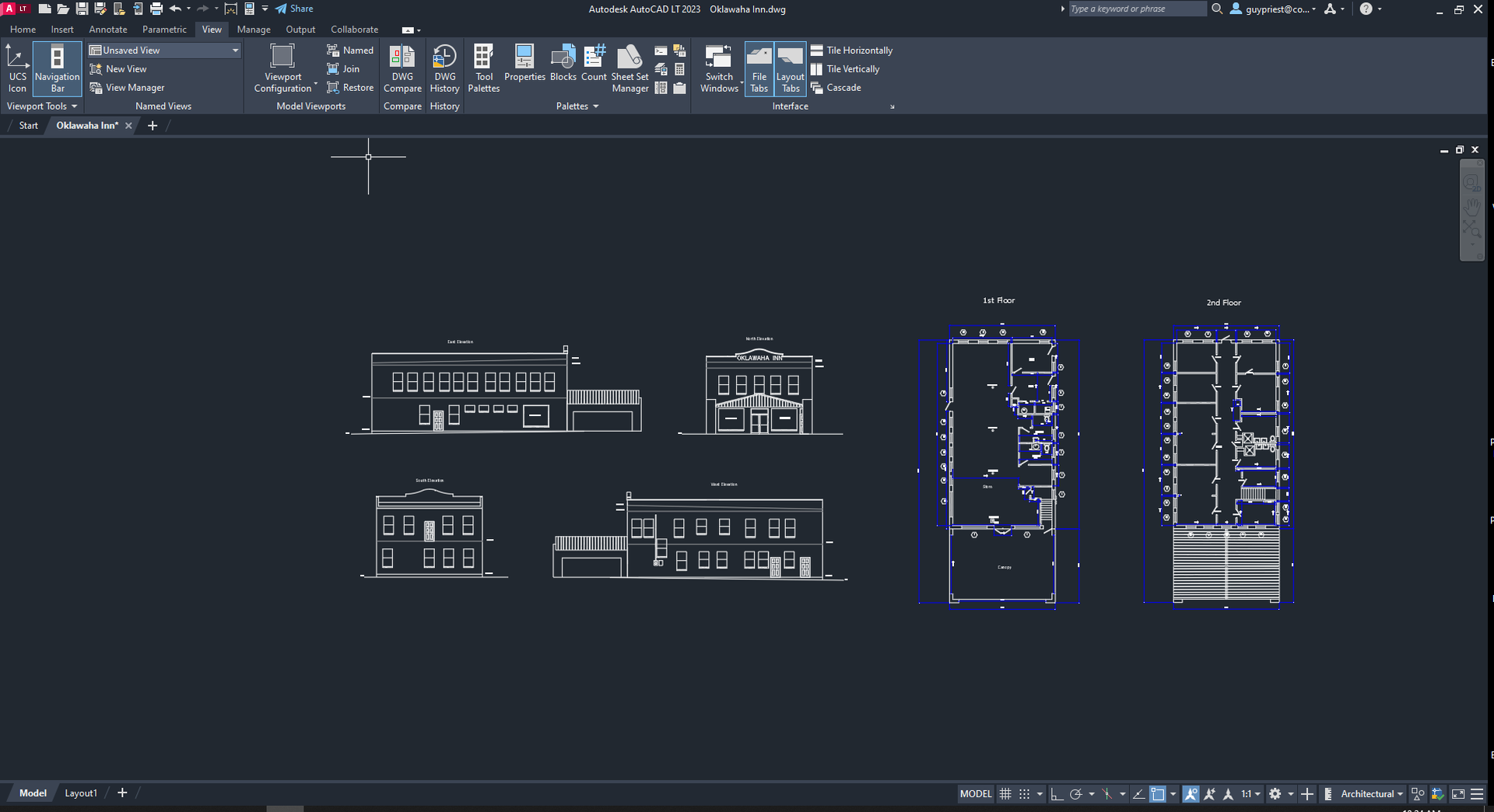Image resolution: width=1494 pixels, height=812 pixels.
Task: Open Sheet Set Manager
Action: point(630,68)
